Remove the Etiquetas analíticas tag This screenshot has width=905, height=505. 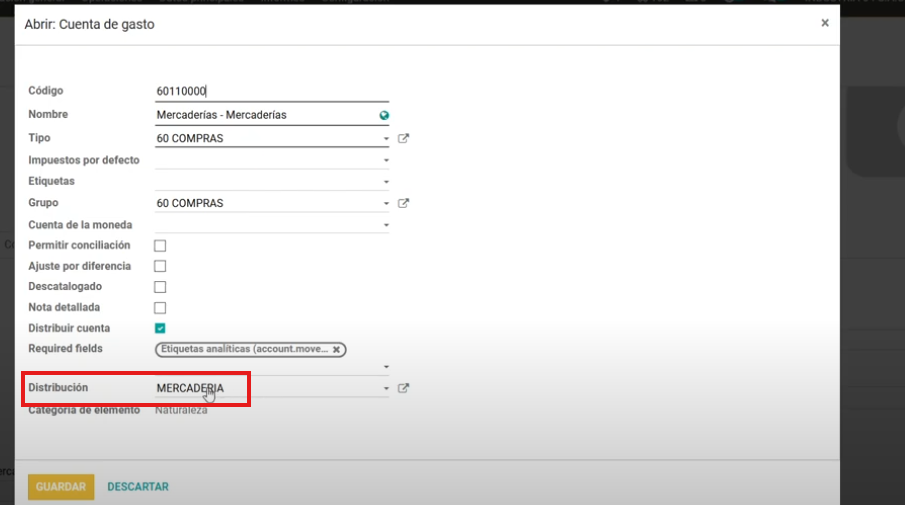(x=337, y=349)
